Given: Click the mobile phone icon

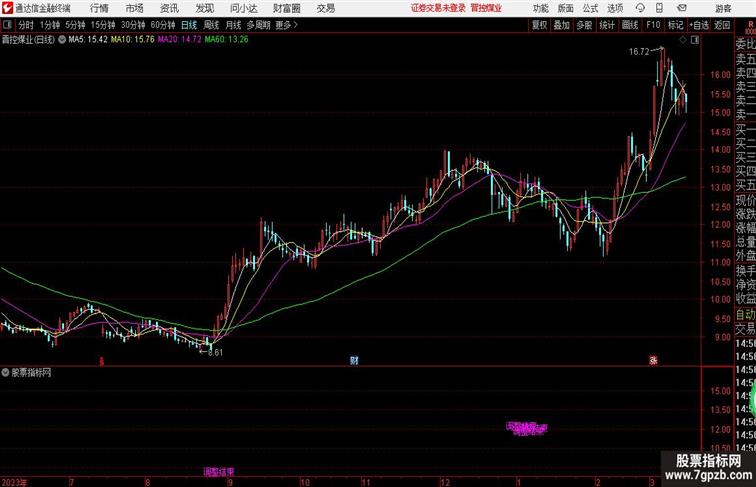Looking at the screenshot, I should coord(659,8).
